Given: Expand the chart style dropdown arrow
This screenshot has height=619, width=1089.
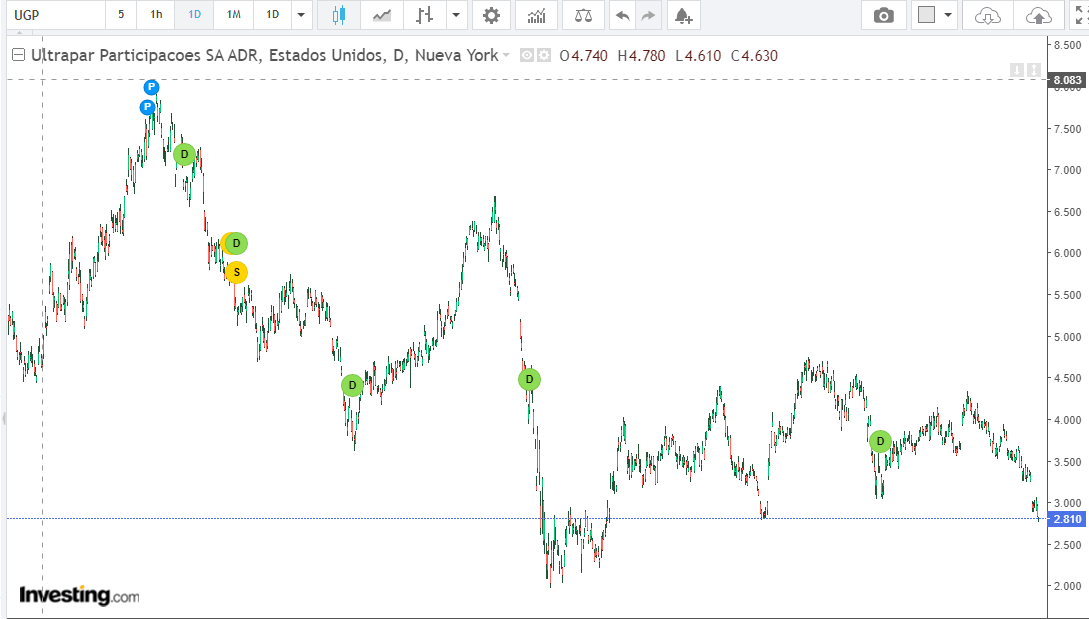Looking at the screenshot, I should point(456,15).
